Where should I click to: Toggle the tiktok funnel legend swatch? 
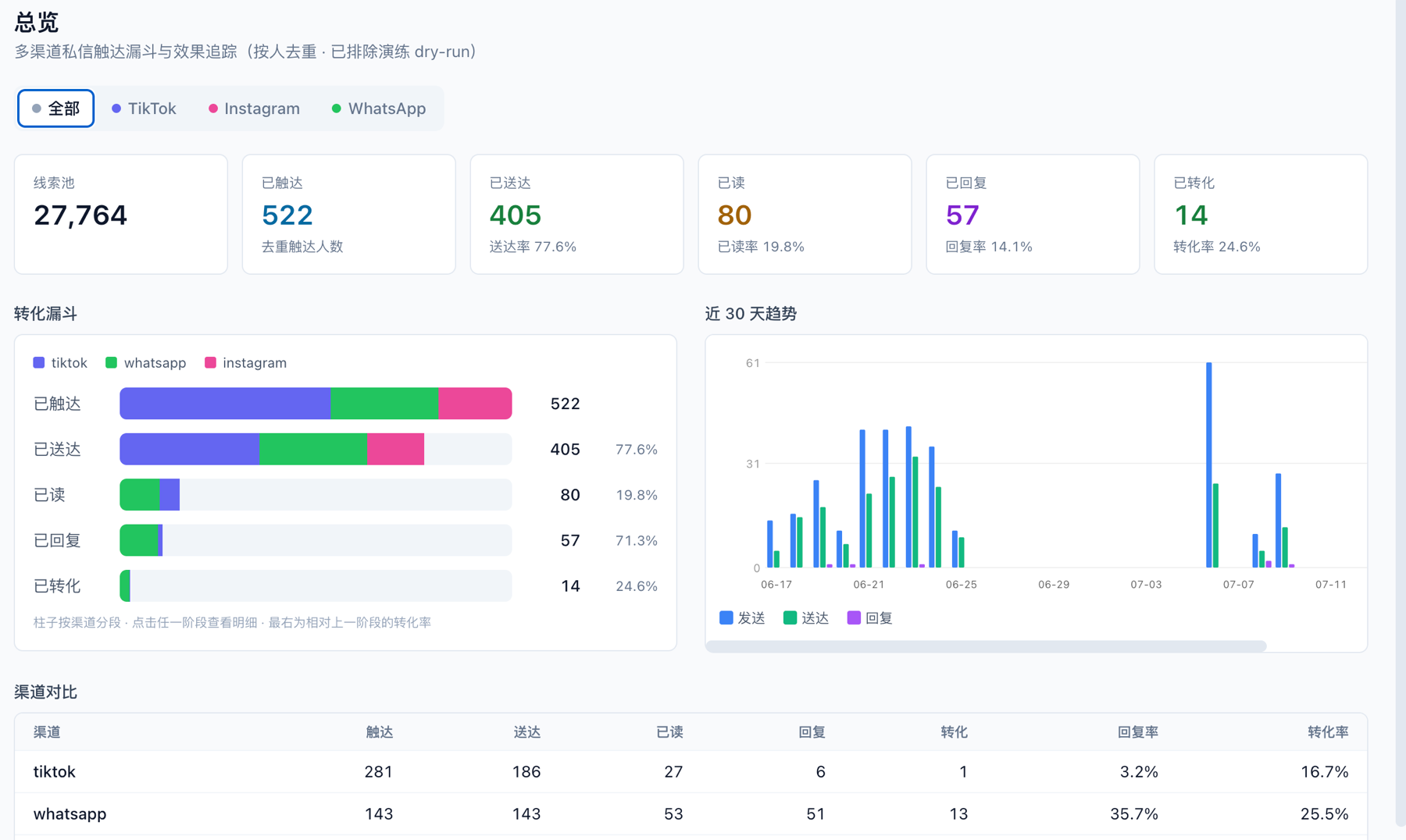(39, 363)
